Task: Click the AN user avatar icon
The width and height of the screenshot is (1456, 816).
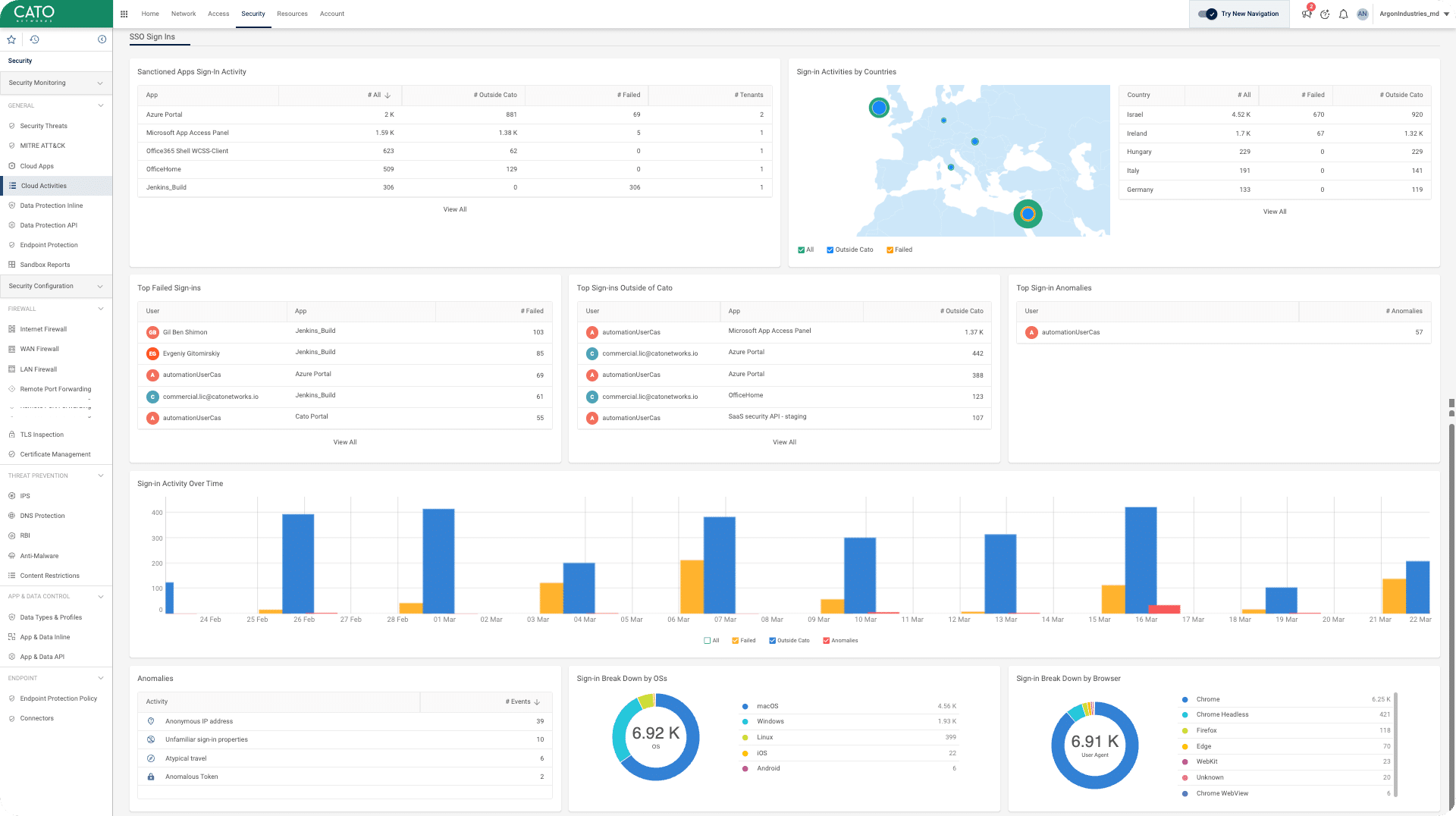Action: tap(1362, 14)
